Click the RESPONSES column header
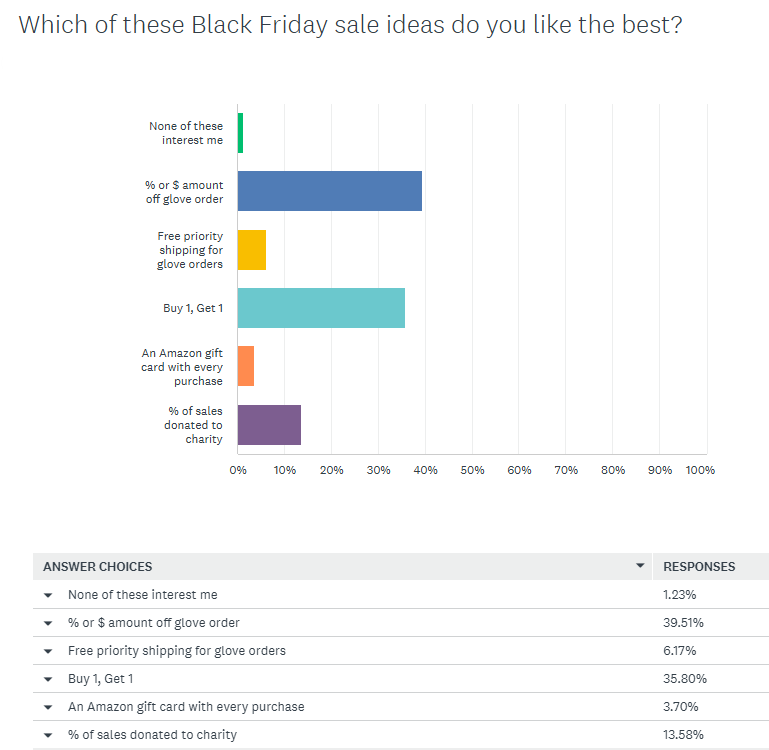 (699, 567)
